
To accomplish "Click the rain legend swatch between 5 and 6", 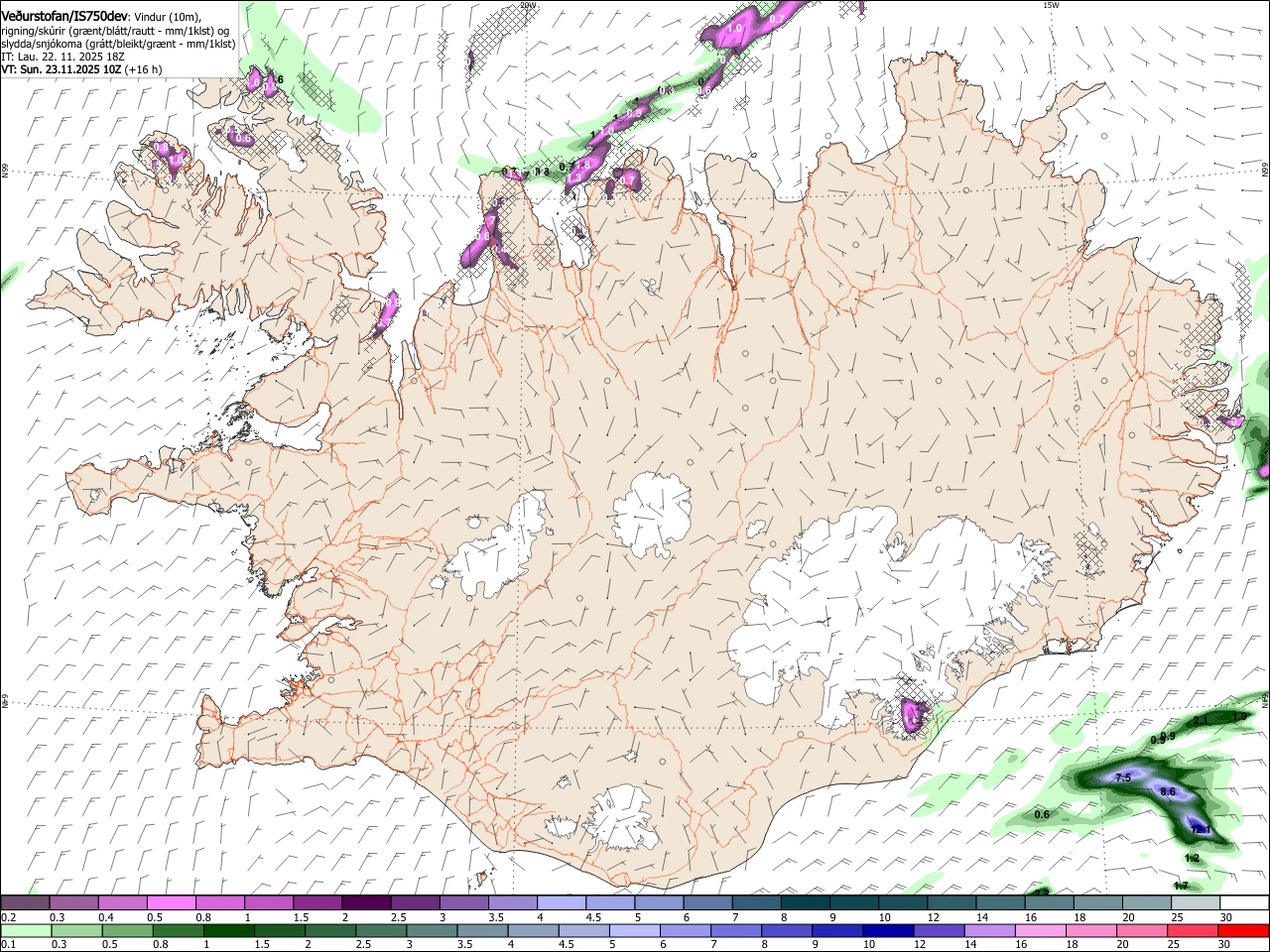I will pos(635,930).
